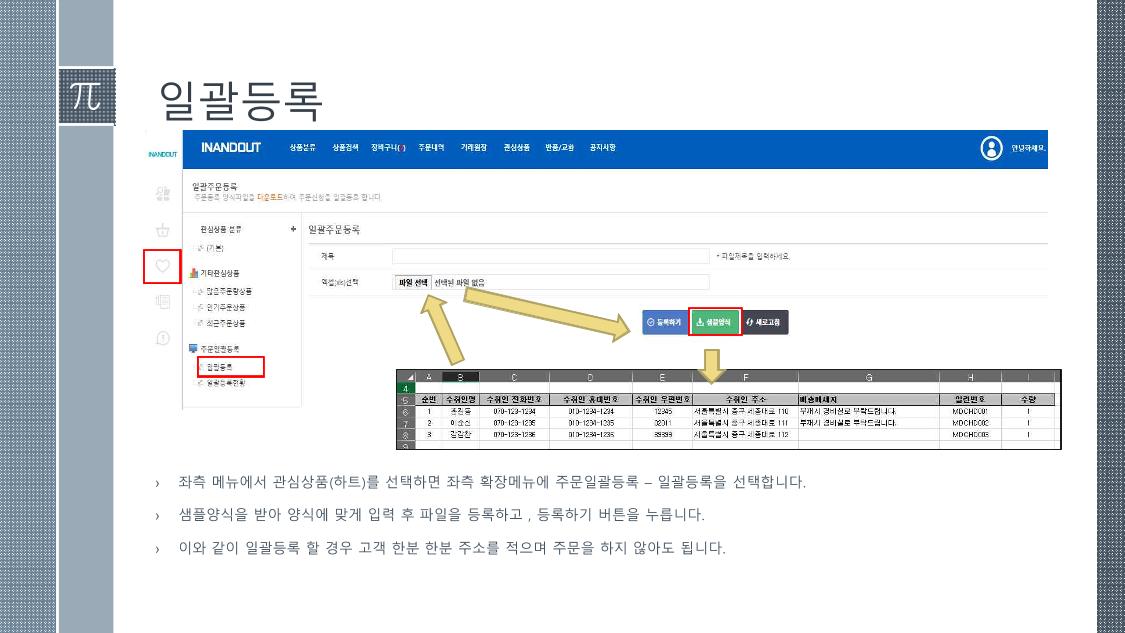Open the 장바구니 menu
Image resolution: width=1125 pixels, height=633 pixels.
tap(388, 148)
